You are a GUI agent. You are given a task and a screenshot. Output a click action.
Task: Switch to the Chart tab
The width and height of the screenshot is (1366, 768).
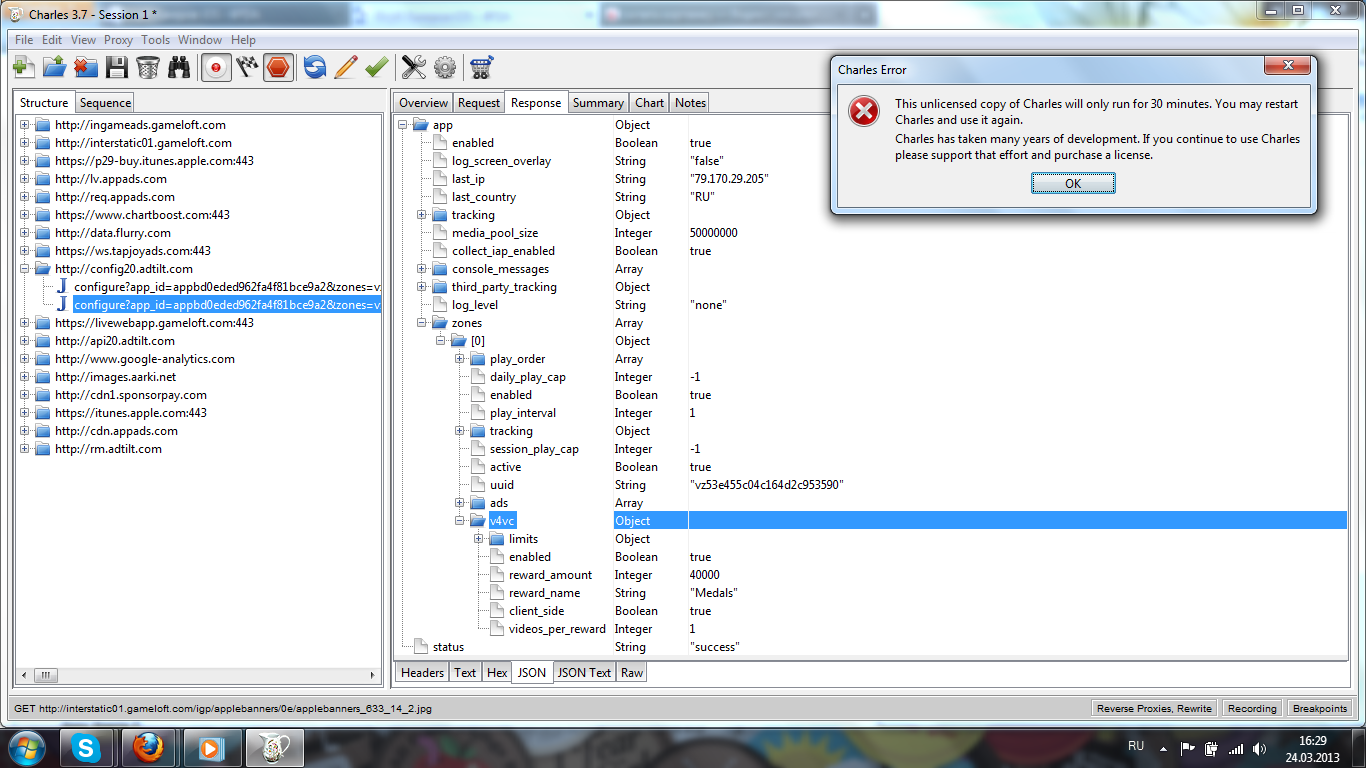(649, 103)
